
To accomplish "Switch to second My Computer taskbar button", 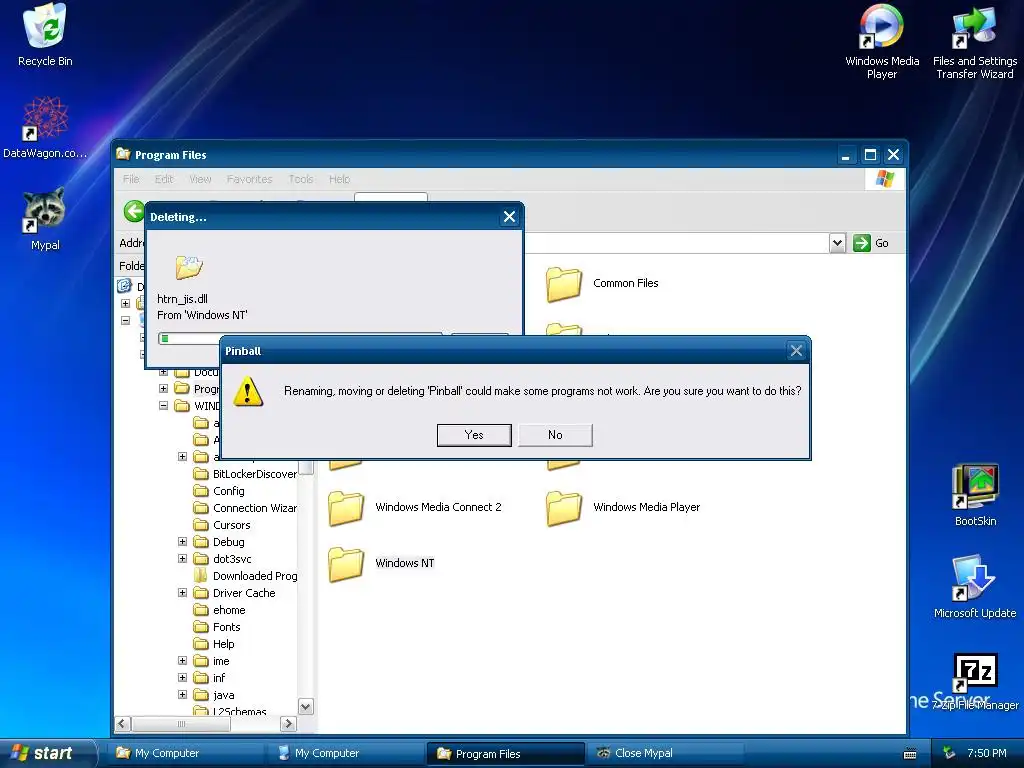I will tap(346, 754).
